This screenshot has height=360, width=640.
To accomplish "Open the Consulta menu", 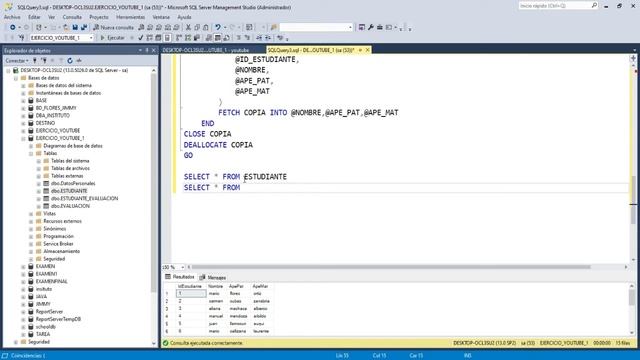I will 72,17.
